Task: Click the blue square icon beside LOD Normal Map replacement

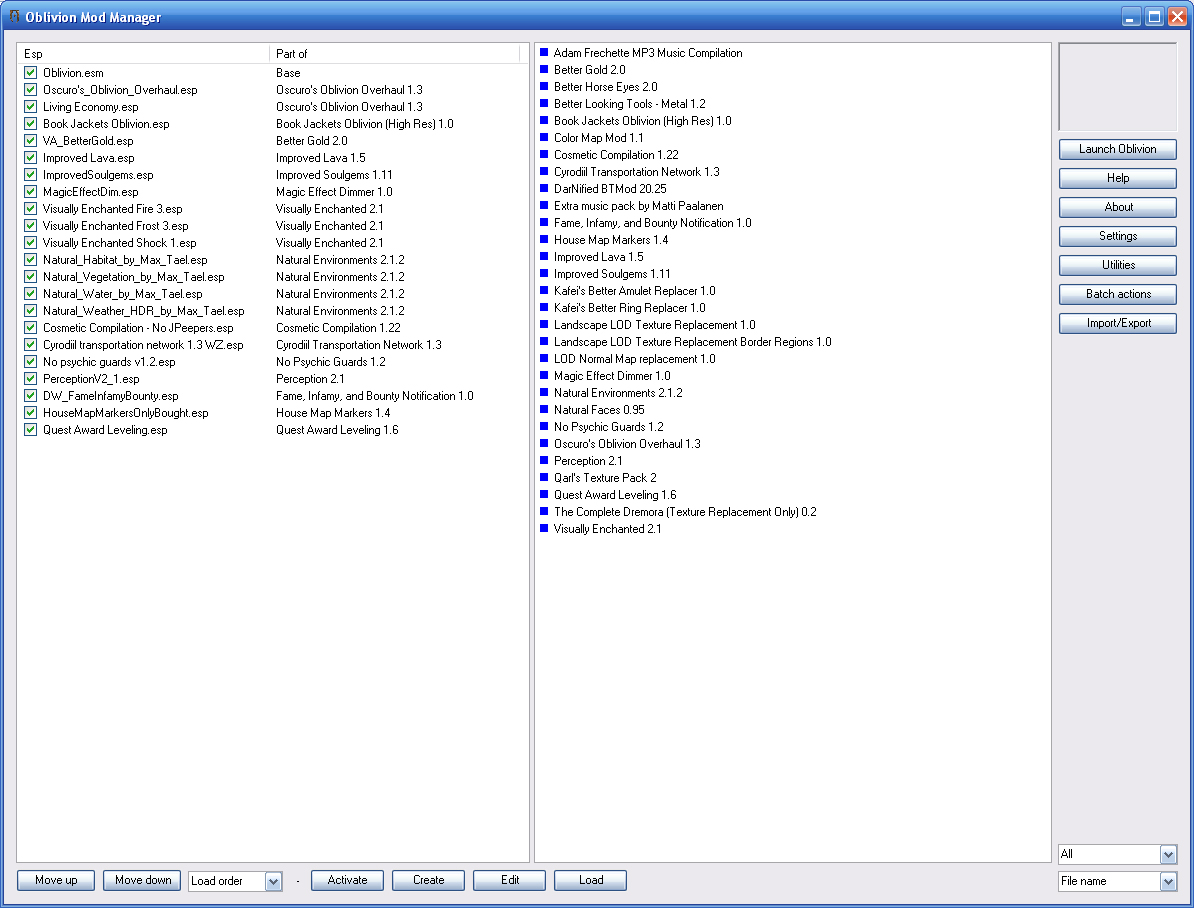Action: click(x=544, y=359)
